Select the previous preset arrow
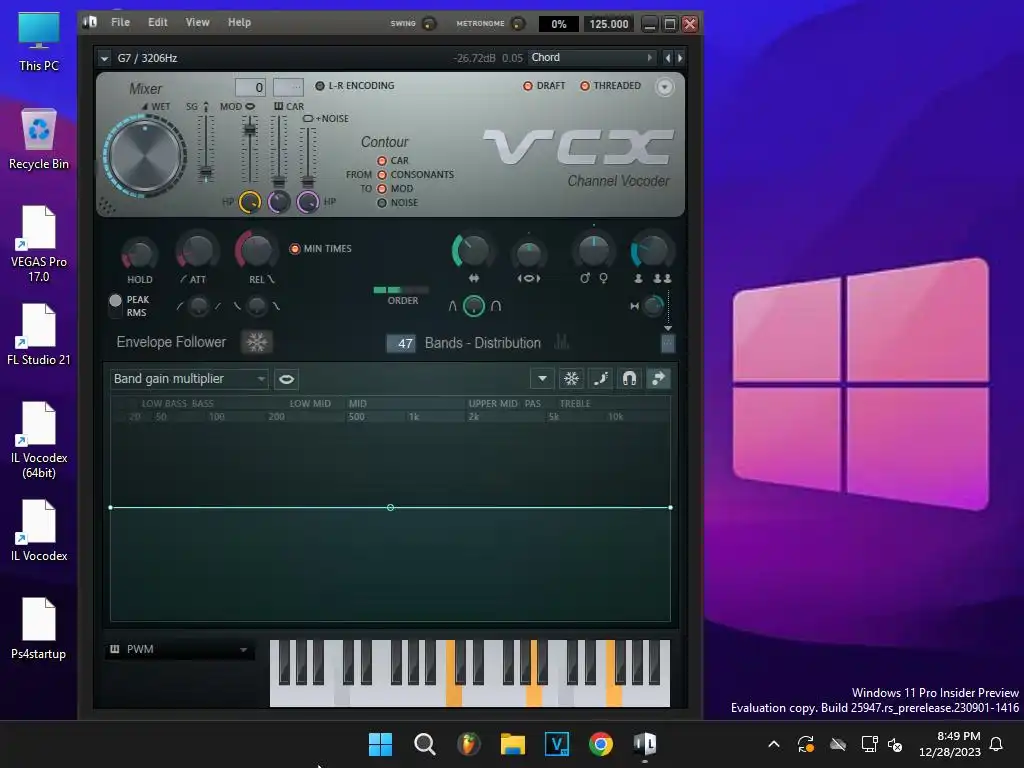Image resolution: width=1024 pixels, height=768 pixels. (x=667, y=58)
